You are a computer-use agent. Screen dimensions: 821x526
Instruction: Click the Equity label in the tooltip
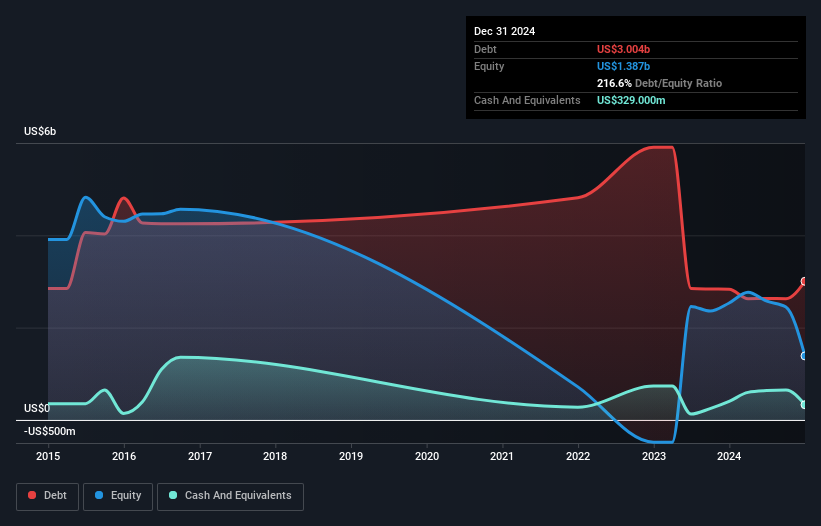point(489,66)
